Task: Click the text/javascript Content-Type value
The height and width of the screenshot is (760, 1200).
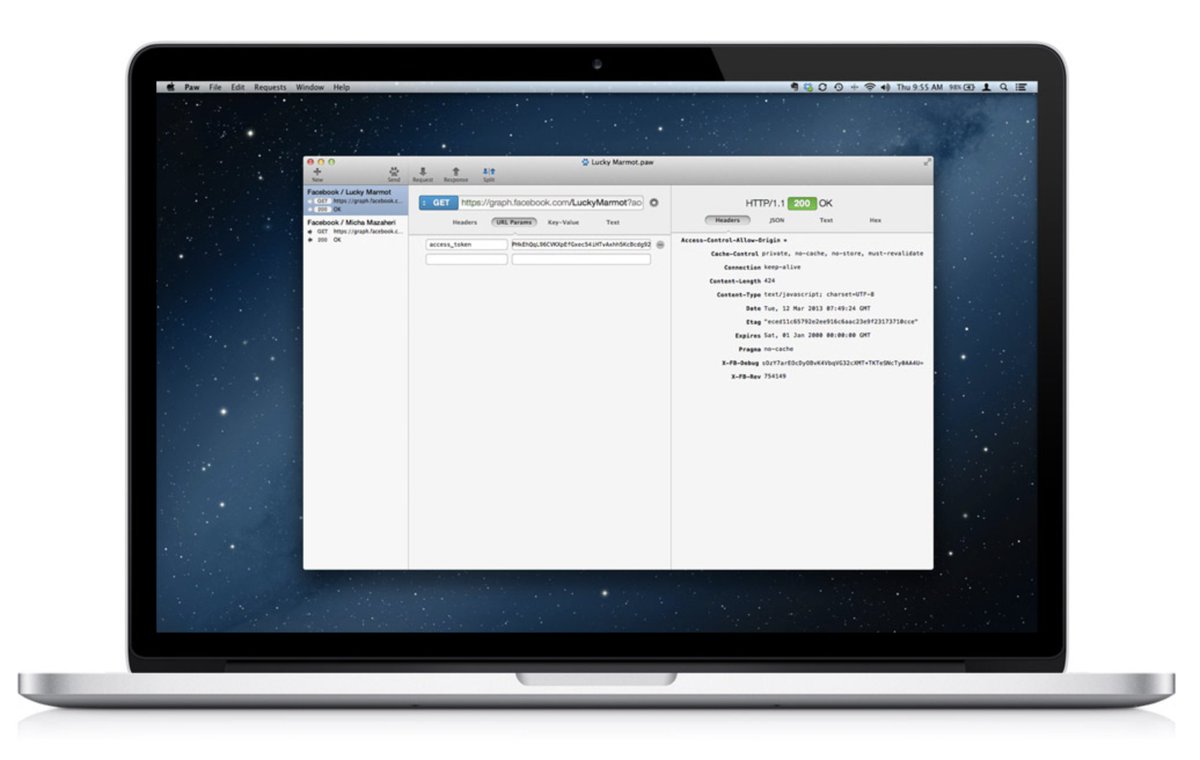Action: point(819,296)
